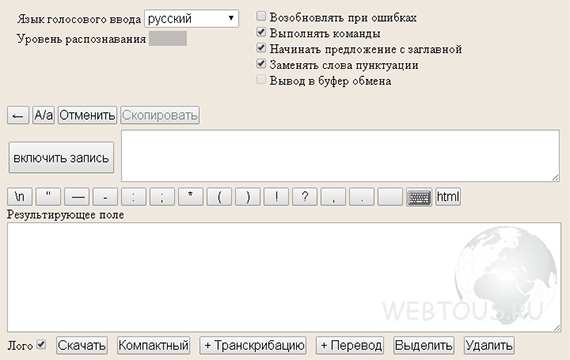Insert a semicolon symbol
The width and height of the screenshot is (570, 360).
pos(162,197)
